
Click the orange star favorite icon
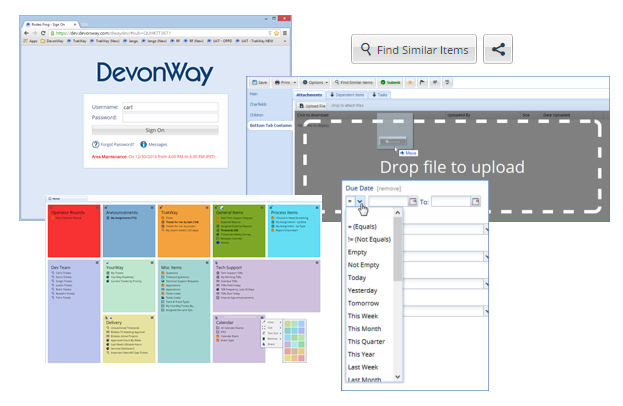click(x=410, y=83)
